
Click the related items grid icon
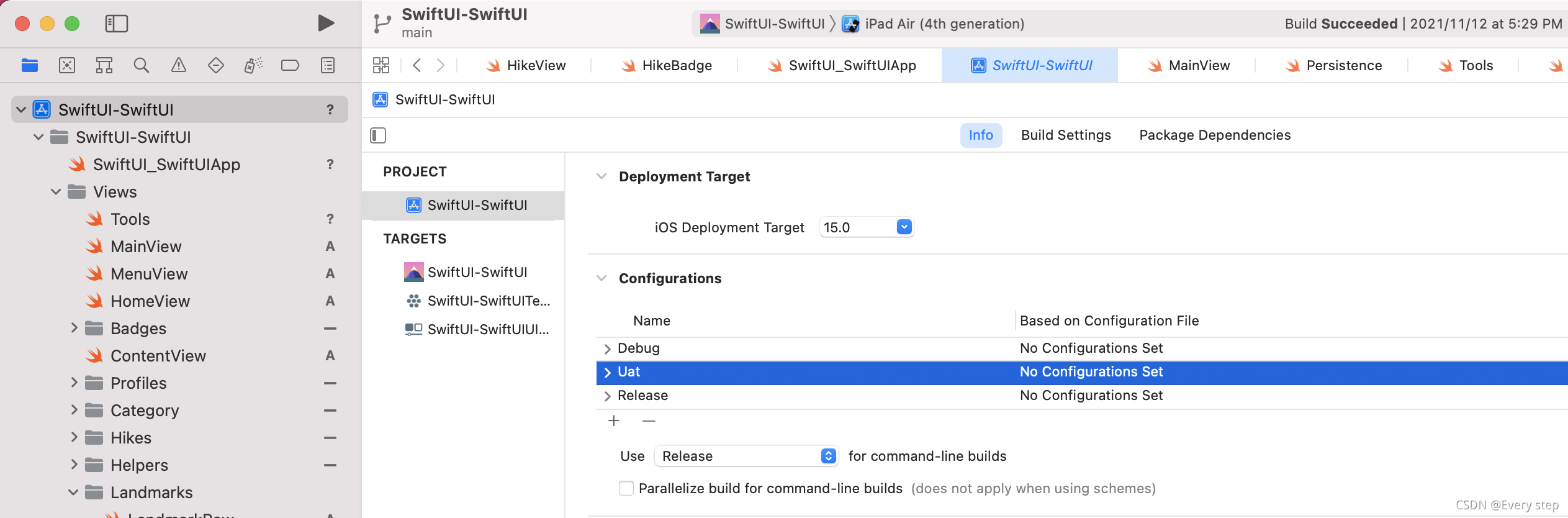[381, 65]
